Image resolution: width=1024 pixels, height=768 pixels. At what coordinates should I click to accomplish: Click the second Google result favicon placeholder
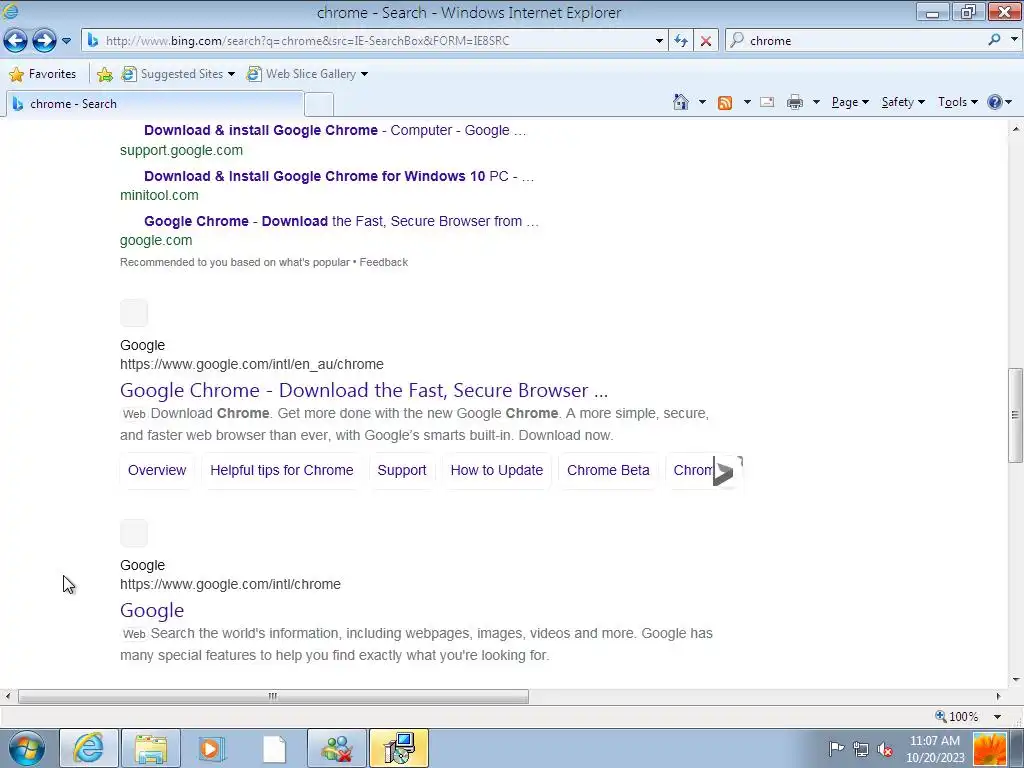pyautogui.click(x=134, y=533)
